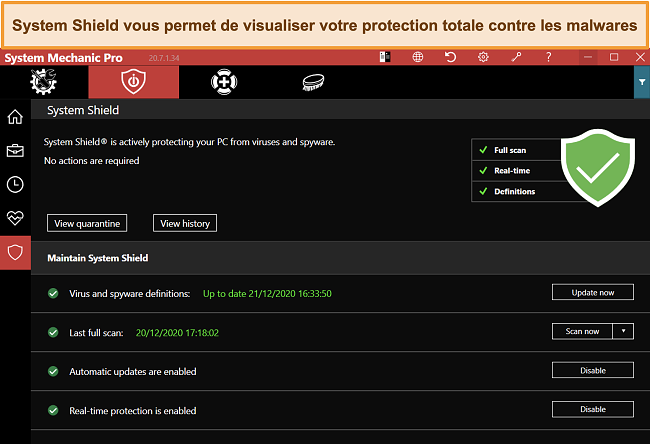Click View quarantine button
The height and width of the screenshot is (444, 650).
(x=87, y=223)
